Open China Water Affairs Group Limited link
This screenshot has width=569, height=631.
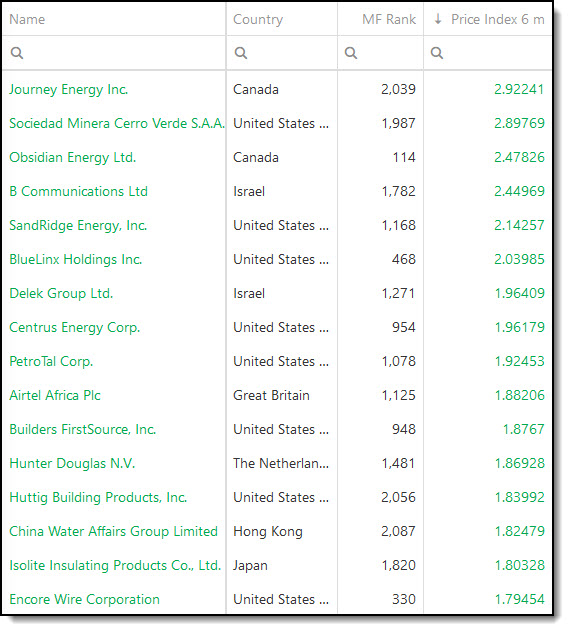click(x=113, y=531)
